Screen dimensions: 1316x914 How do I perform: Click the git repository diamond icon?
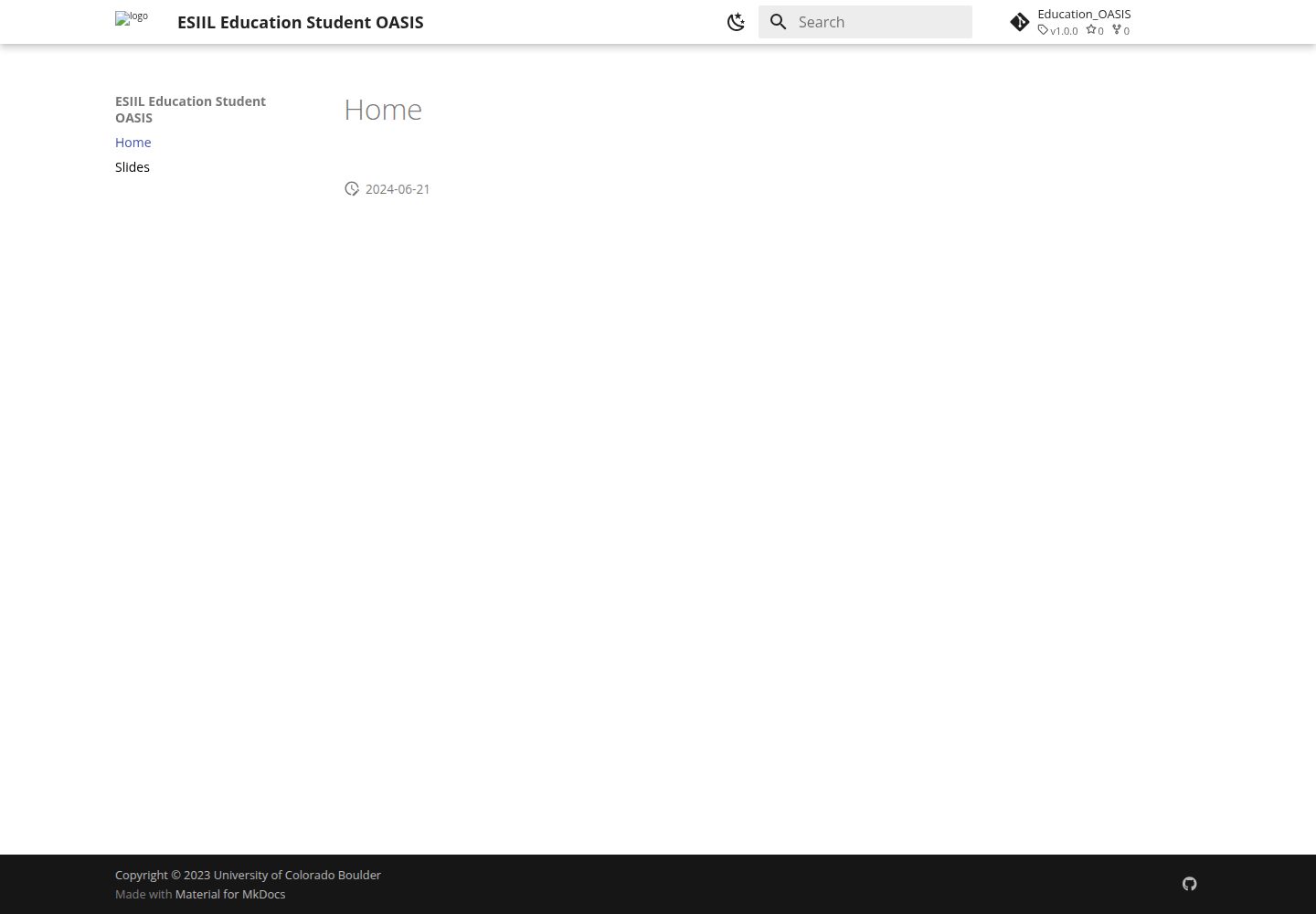click(x=1020, y=22)
